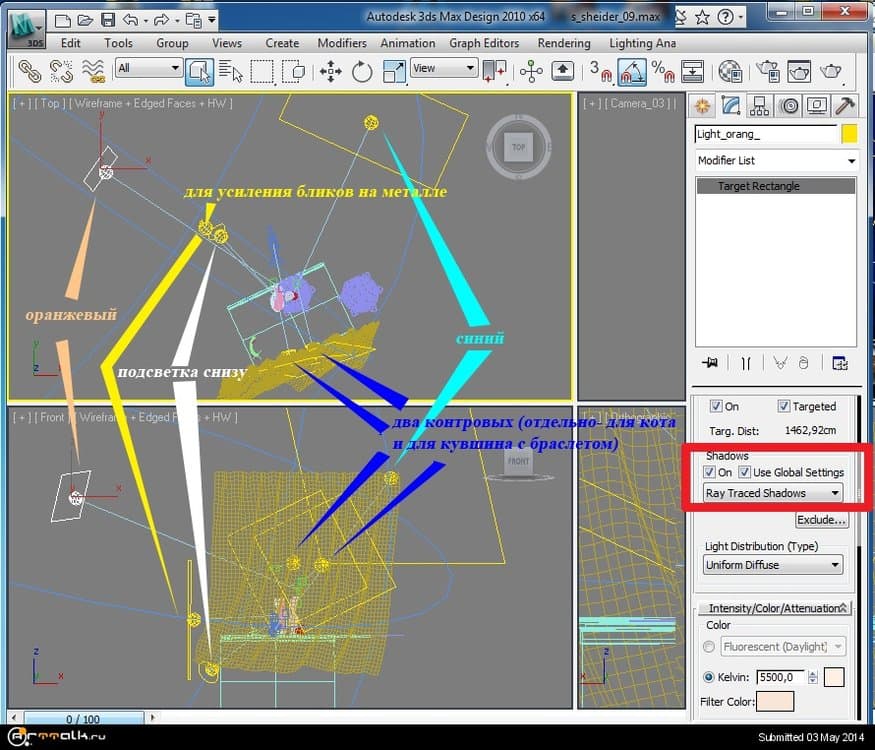Toggle light On checkbox
This screenshot has width=875, height=750.
pyautogui.click(x=716, y=406)
